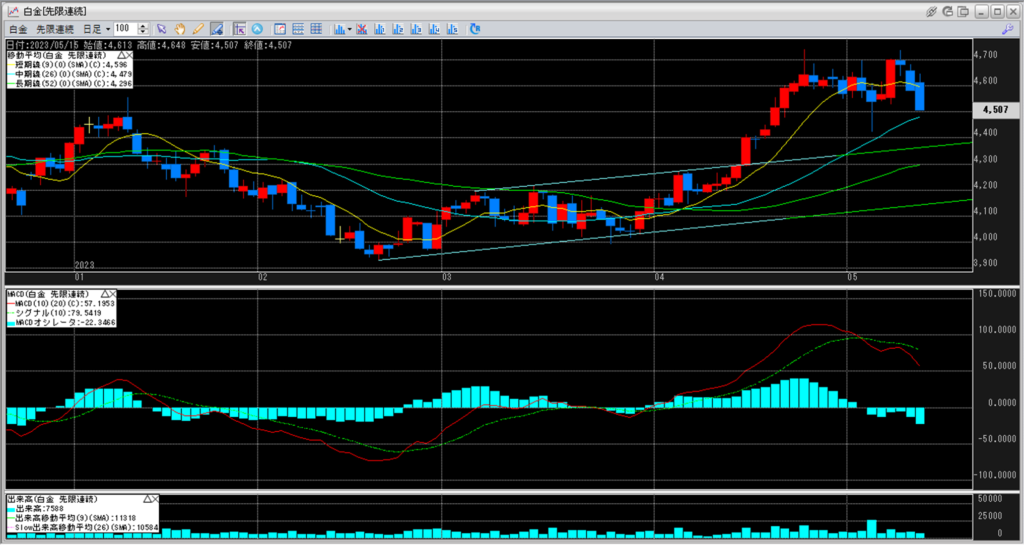Screen dimensions: 1024x545
Task: Close the 出来高 volume legend box
Action: click(153, 498)
